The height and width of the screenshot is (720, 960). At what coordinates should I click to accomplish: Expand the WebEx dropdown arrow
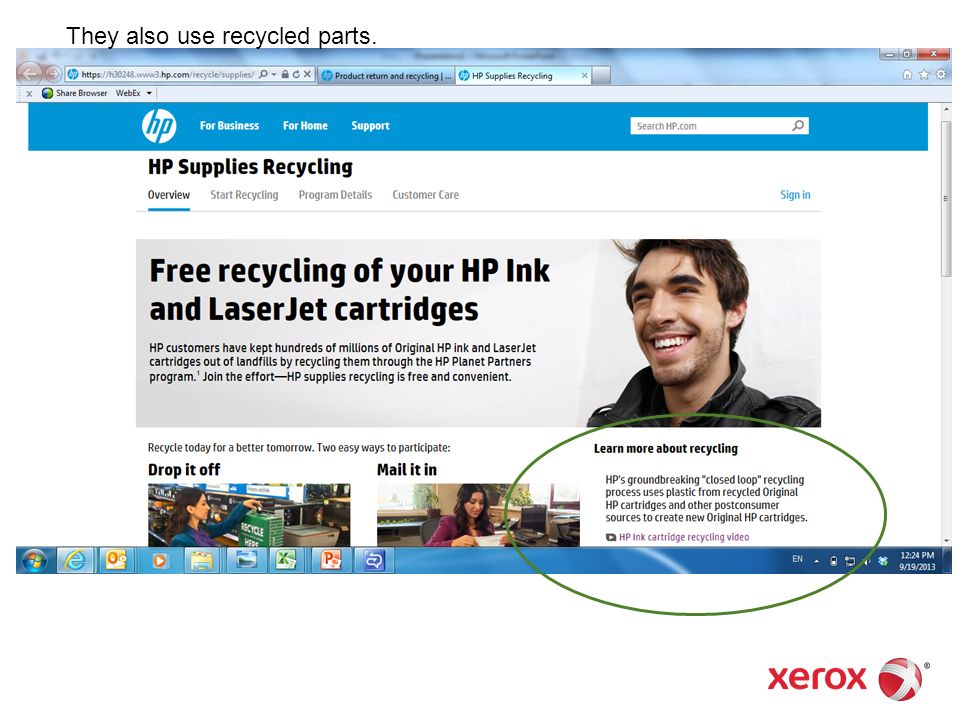point(149,93)
